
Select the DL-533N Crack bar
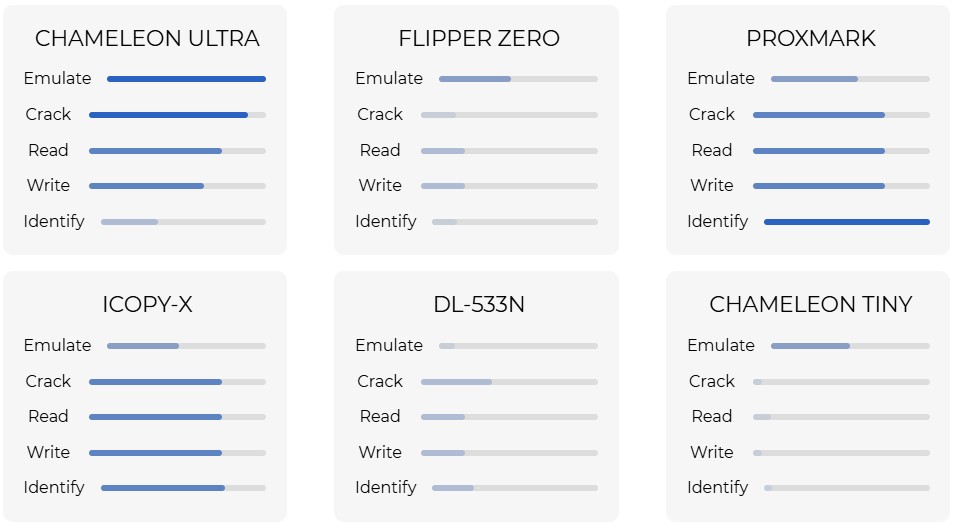[x=509, y=382]
